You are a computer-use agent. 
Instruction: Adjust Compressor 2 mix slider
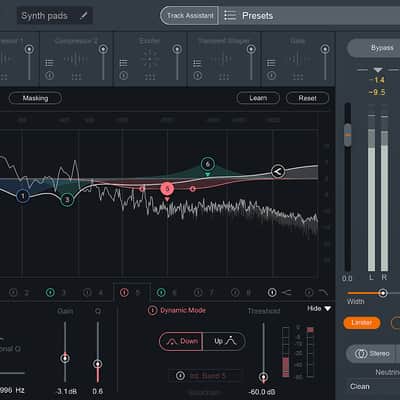click(103, 49)
